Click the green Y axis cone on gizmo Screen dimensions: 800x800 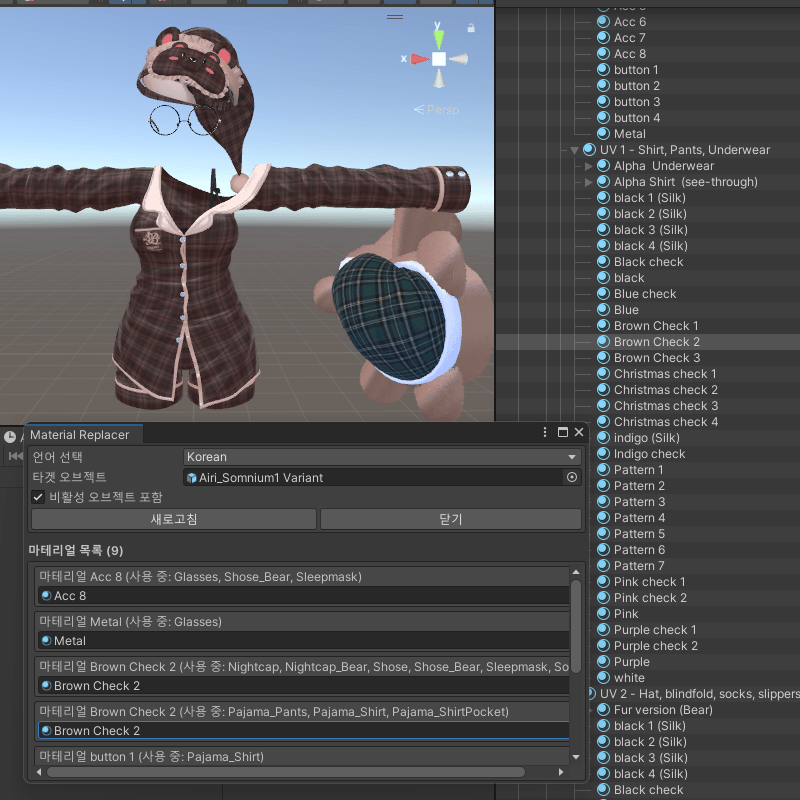click(x=438, y=39)
